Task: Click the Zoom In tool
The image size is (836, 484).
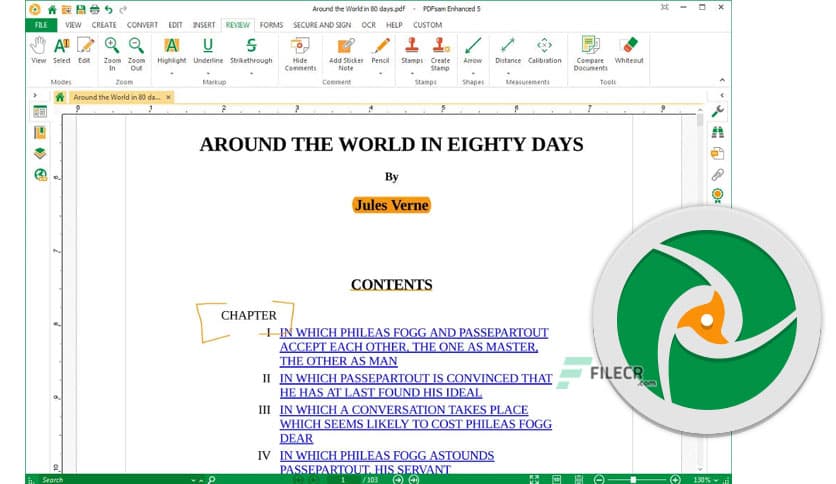Action: tap(112, 47)
